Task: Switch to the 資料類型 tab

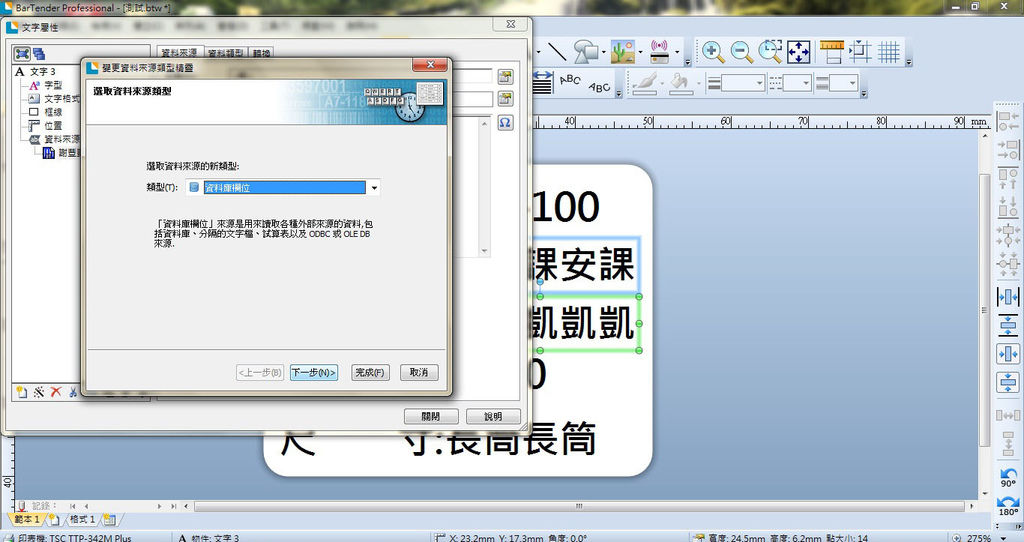Action: pos(225,53)
